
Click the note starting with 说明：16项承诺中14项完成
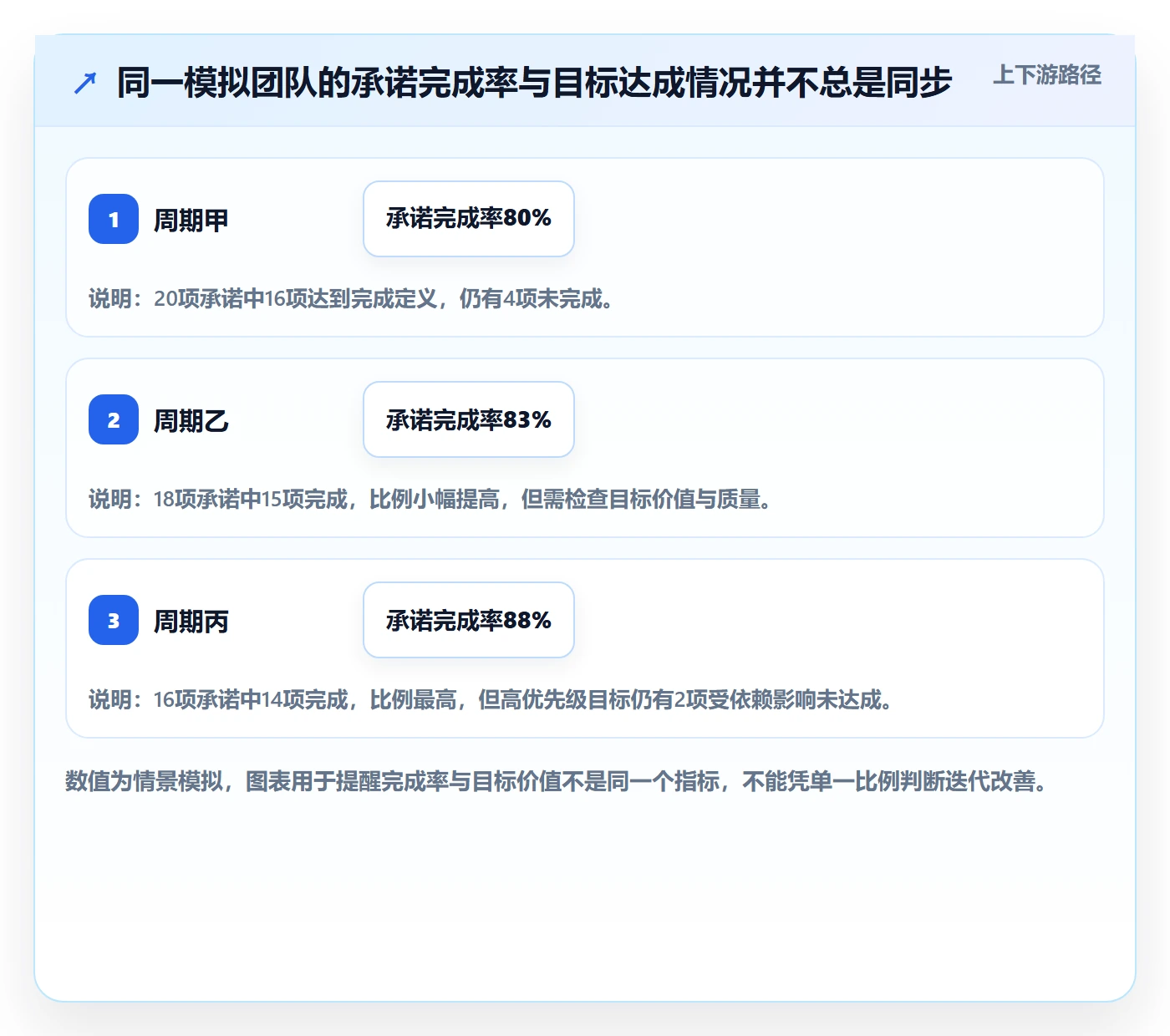491,699
